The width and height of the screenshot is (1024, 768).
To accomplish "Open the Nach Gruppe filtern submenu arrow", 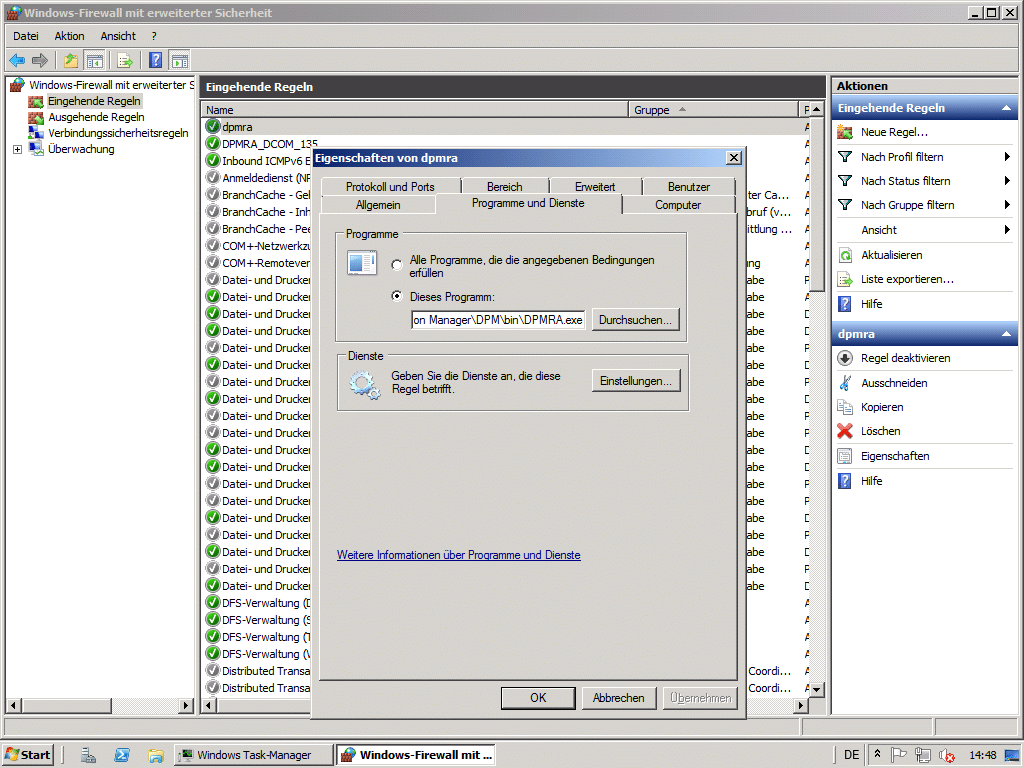I will (x=1006, y=205).
